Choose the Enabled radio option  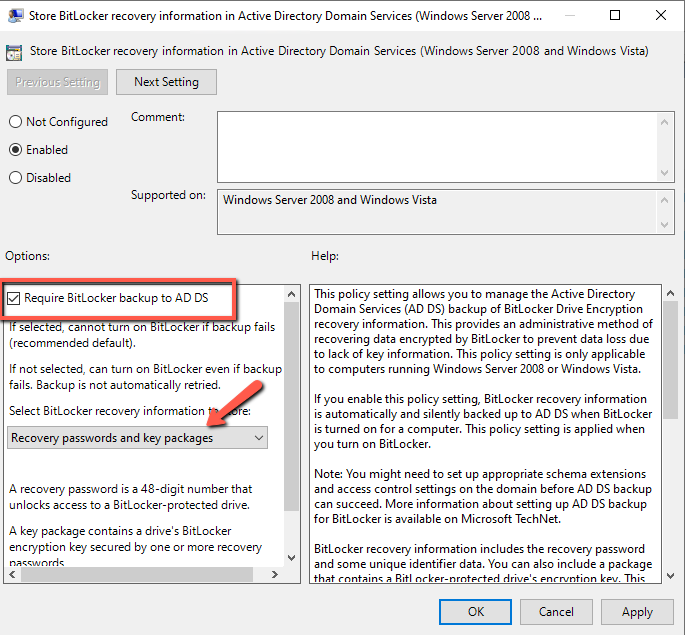click(16, 150)
